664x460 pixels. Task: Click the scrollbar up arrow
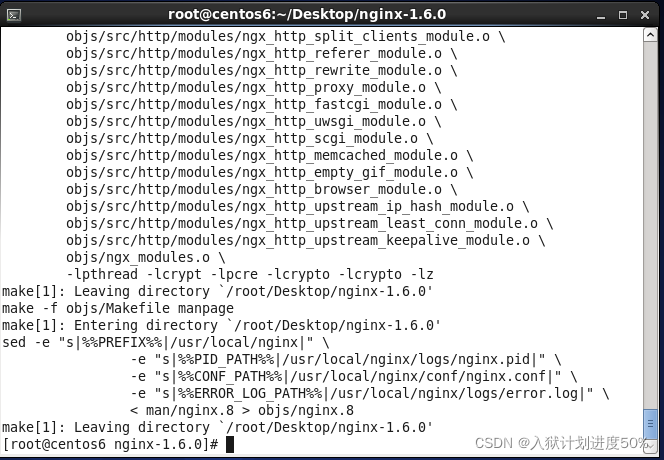coord(650,35)
